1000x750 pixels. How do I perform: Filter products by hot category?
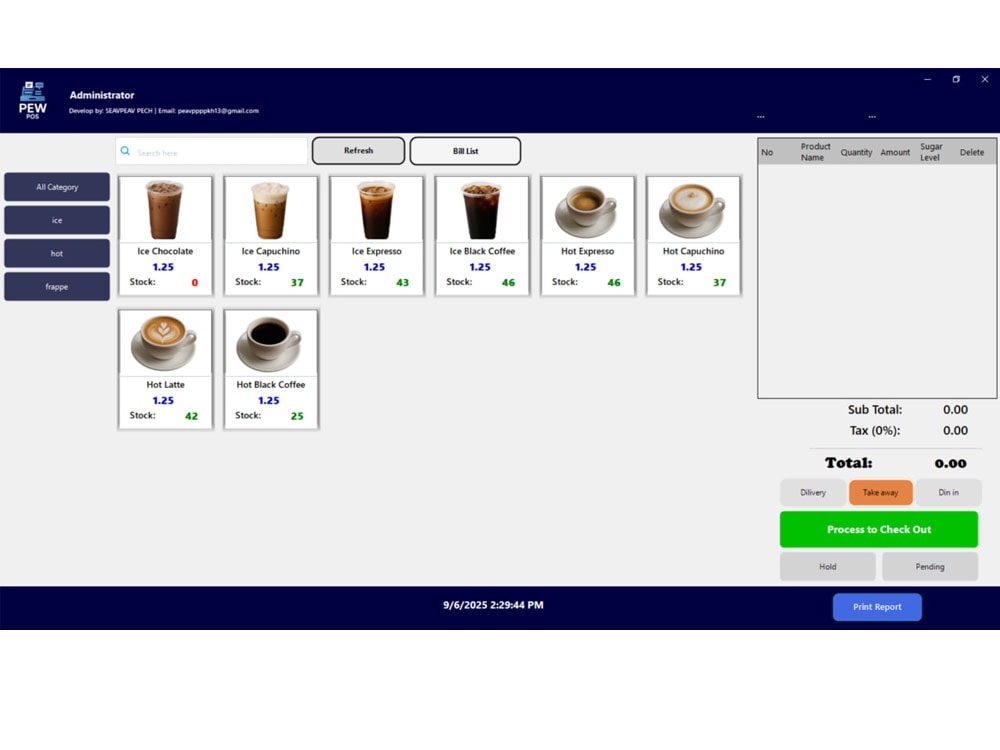click(57, 253)
